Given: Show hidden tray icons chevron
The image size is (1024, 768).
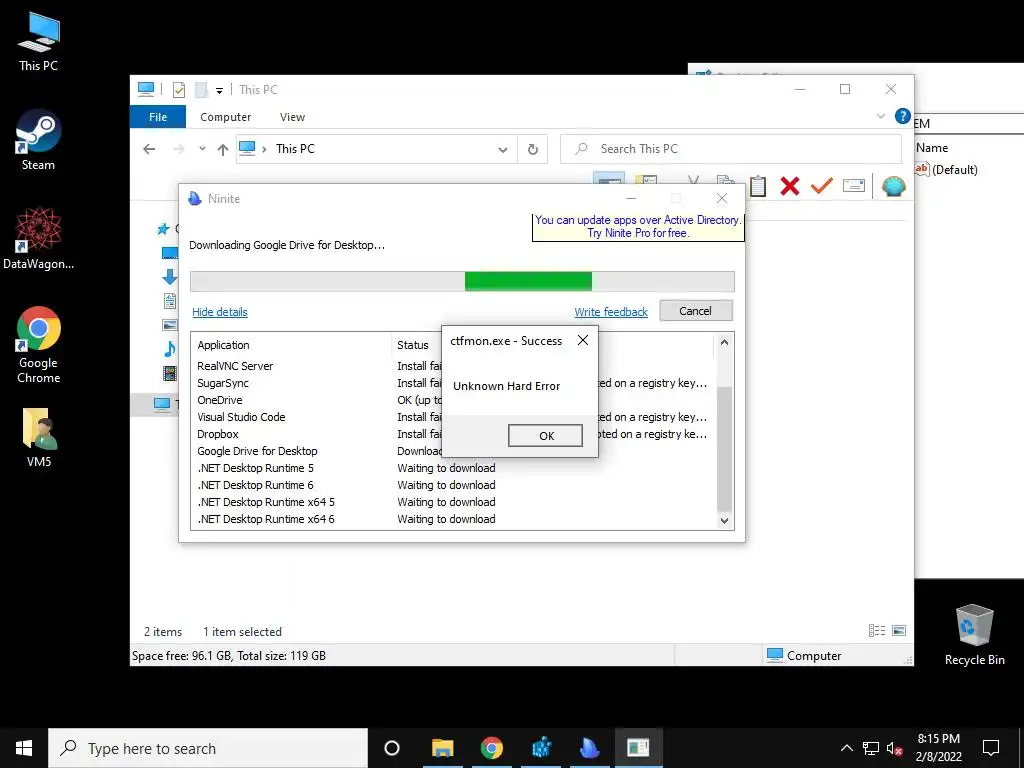Looking at the screenshot, I should tap(846, 748).
